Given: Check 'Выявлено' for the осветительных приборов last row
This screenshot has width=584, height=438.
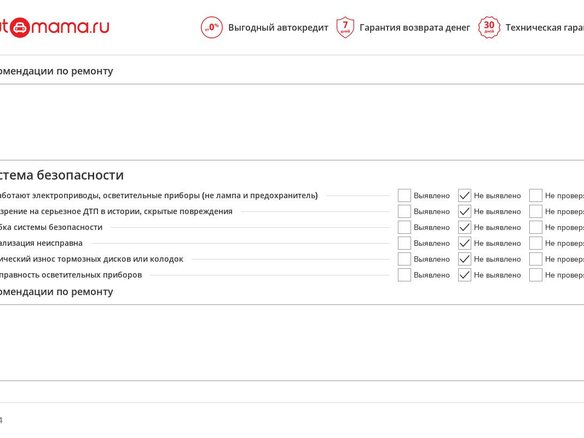Looking at the screenshot, I should [x=404, y=275].
